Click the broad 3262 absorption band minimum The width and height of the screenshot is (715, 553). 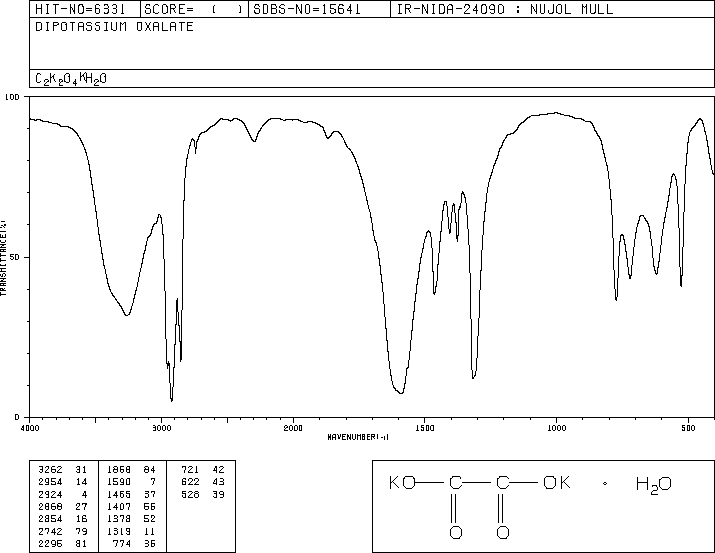[127, 315]
